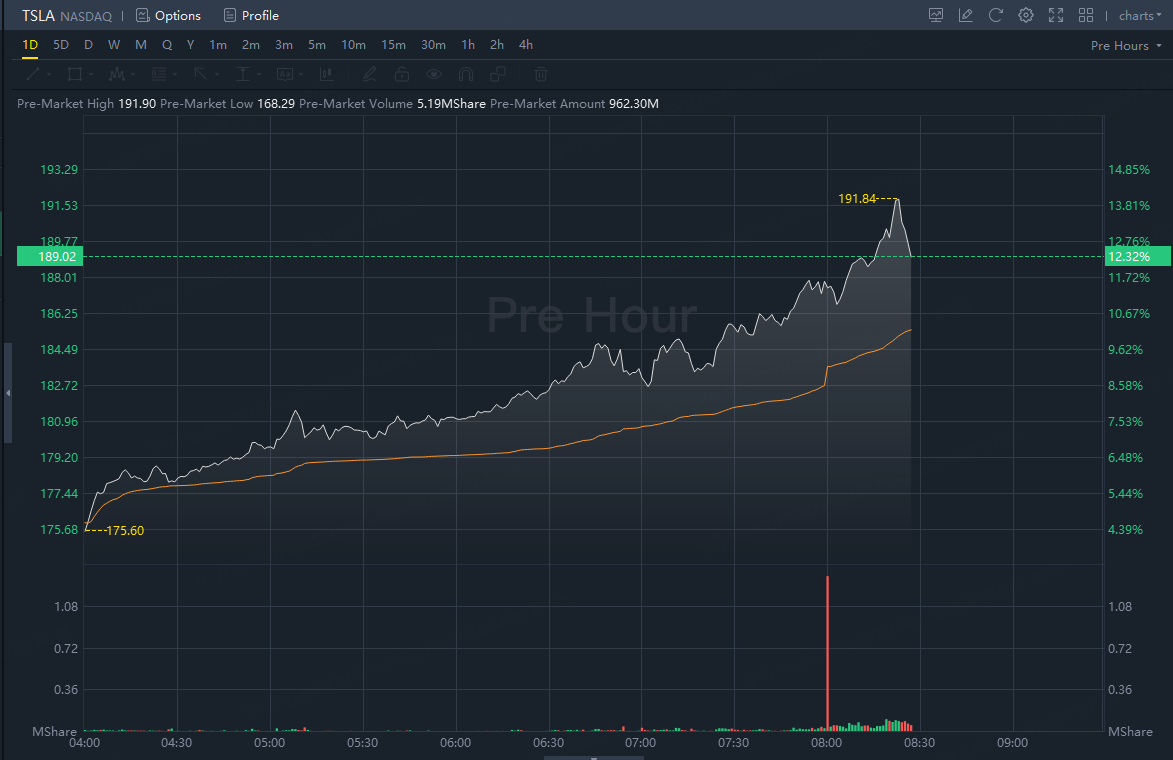This screenshot has width=1173, height=760.
Task: Toggle the drawing tools pencil icon in header
Action: [966, 16]
